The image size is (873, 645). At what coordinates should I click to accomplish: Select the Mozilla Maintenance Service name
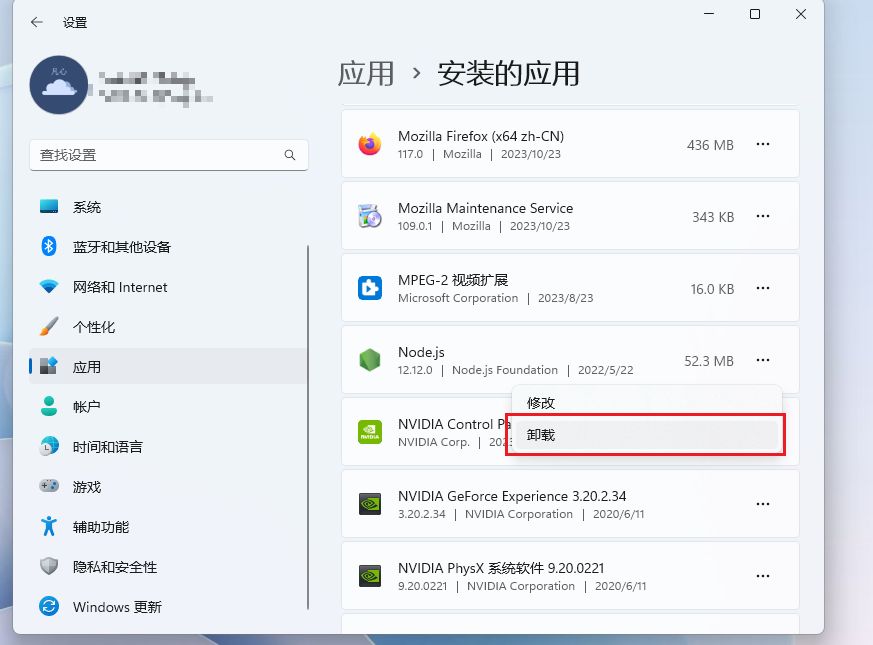point(485,208)
